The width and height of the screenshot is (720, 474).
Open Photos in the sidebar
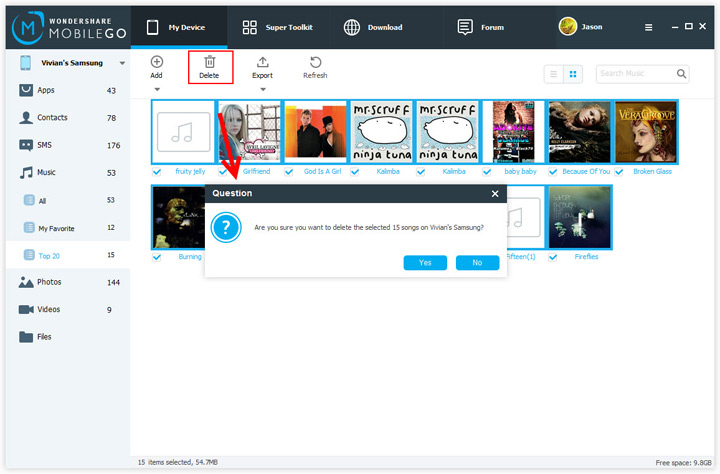(68, 282)
